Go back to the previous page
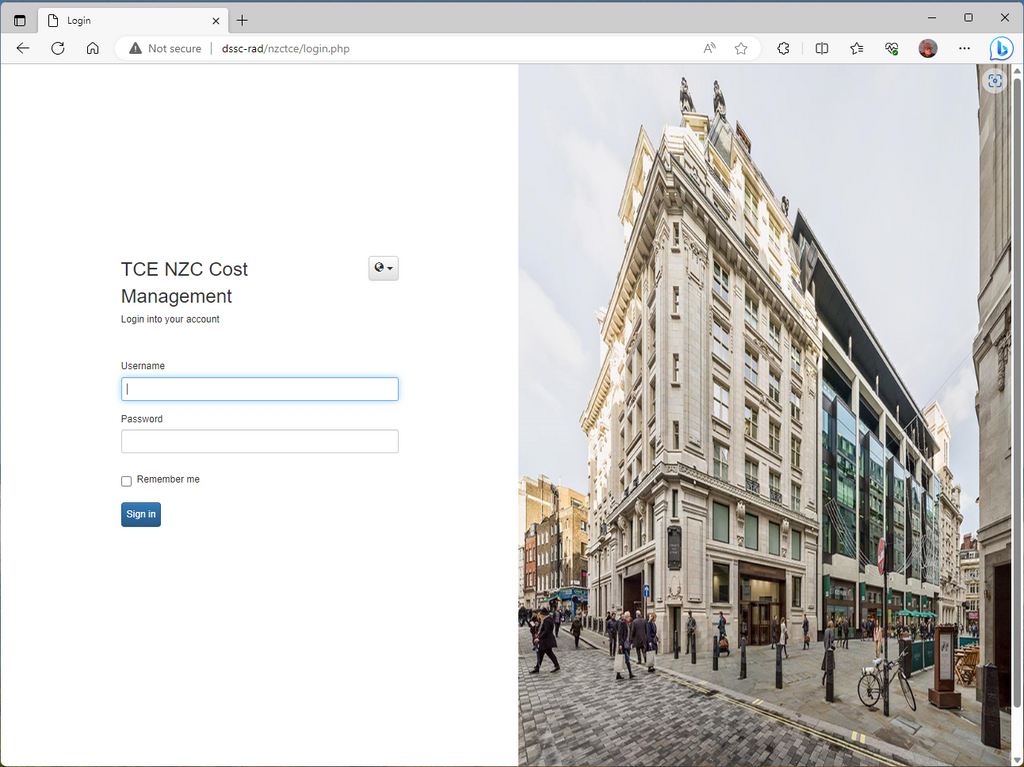This screenshot has width=1024, height=767. 23,48
